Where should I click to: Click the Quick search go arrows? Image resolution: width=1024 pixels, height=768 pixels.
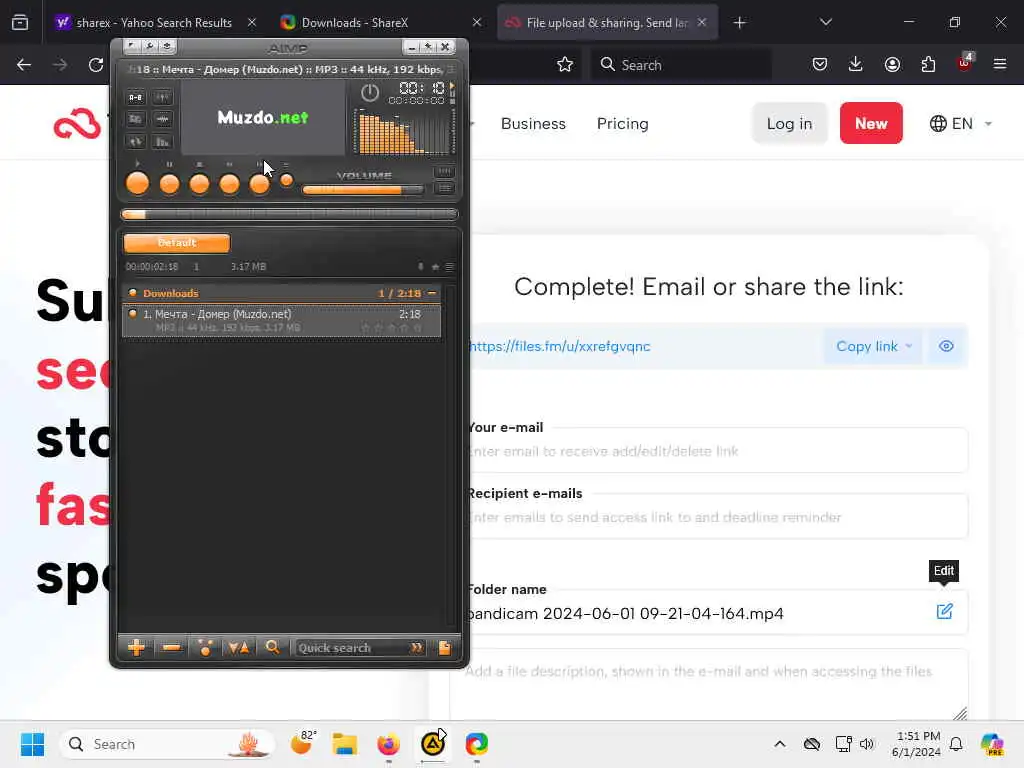416,648
